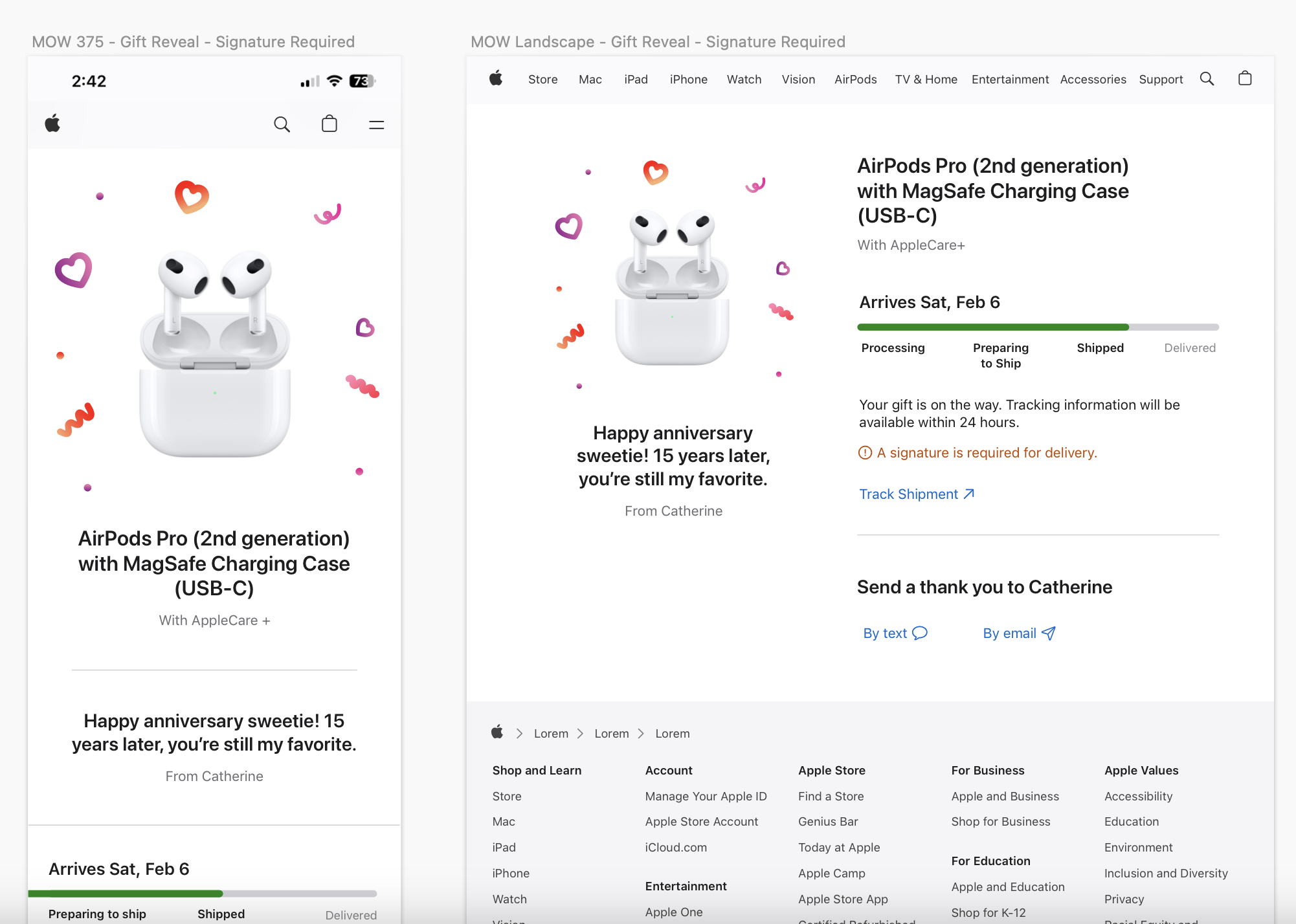The width and height of the screenshot is (1296, 924).
Task: Open Vision in the navigation bar
Action: click(798, 80)
